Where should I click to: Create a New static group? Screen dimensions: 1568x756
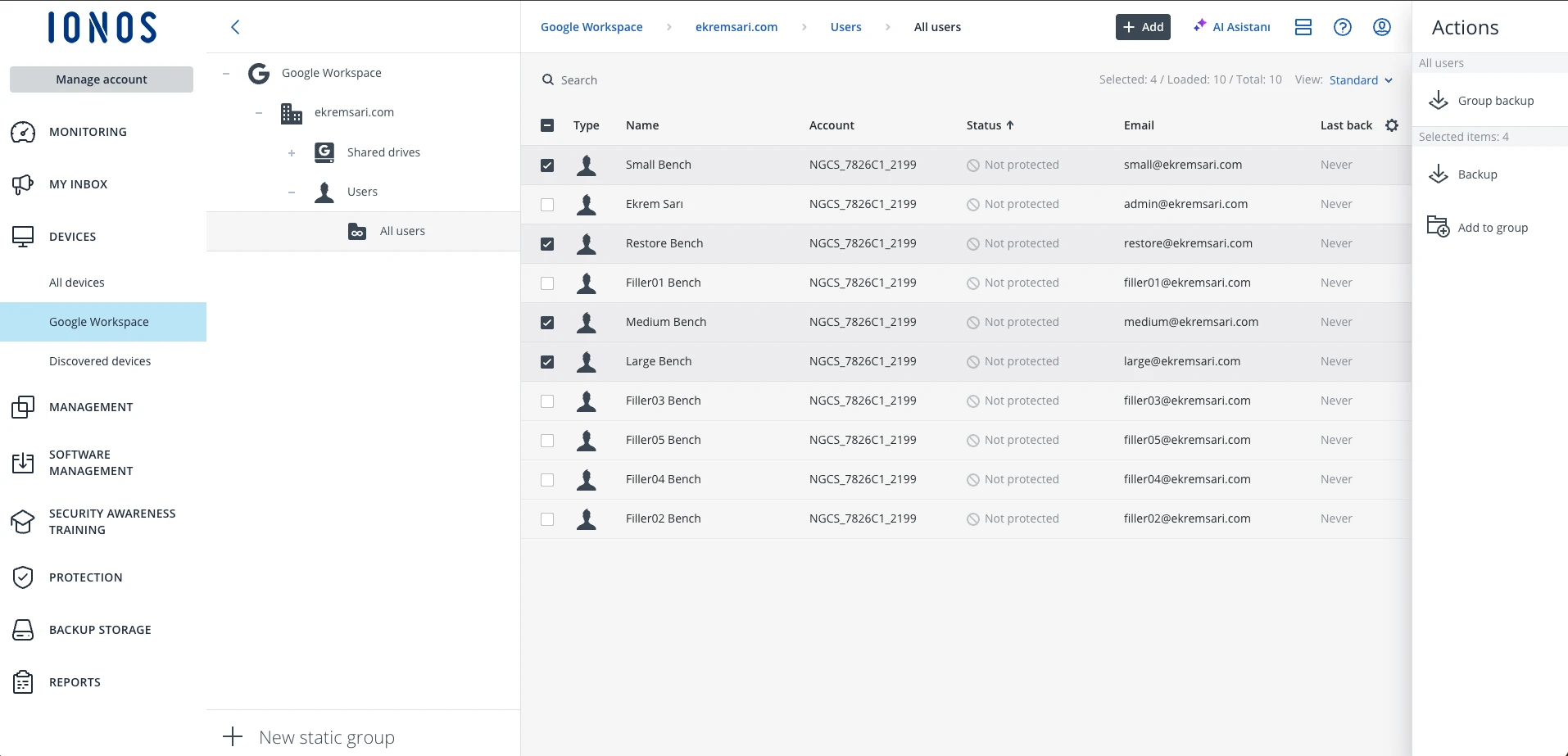pos(310,737)
